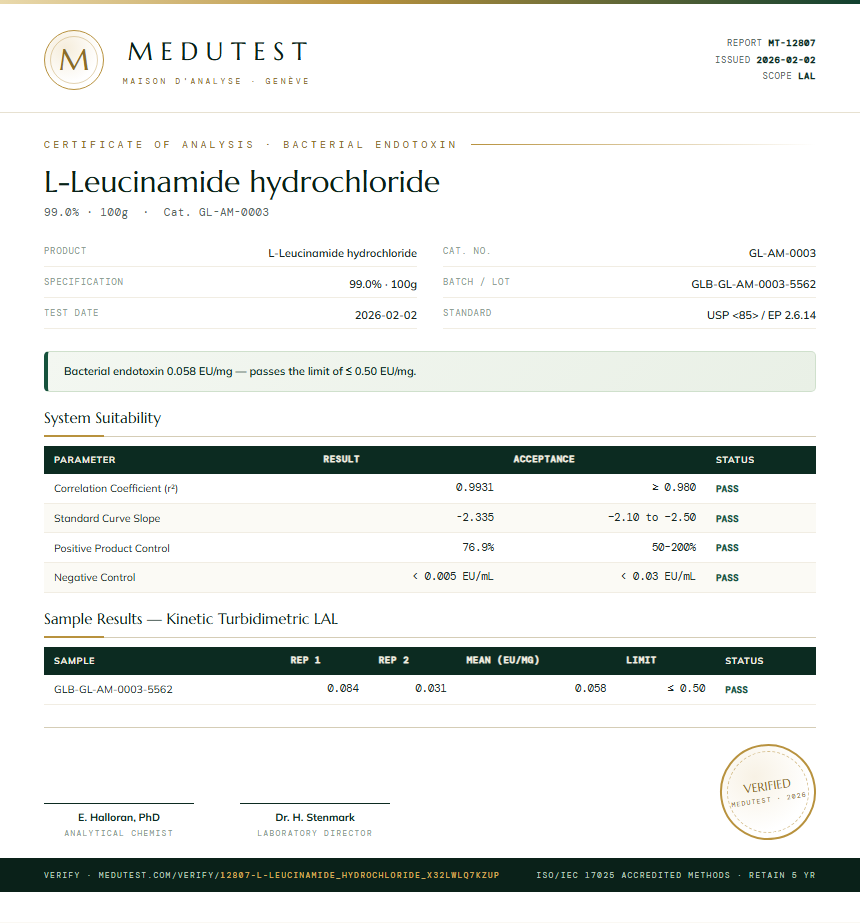The width and height of the screenshot is (860, 923).
Task: Click the subtitle 99.0% · 100g · Cat. GL-AM-0003
Action: coord(157,212)
